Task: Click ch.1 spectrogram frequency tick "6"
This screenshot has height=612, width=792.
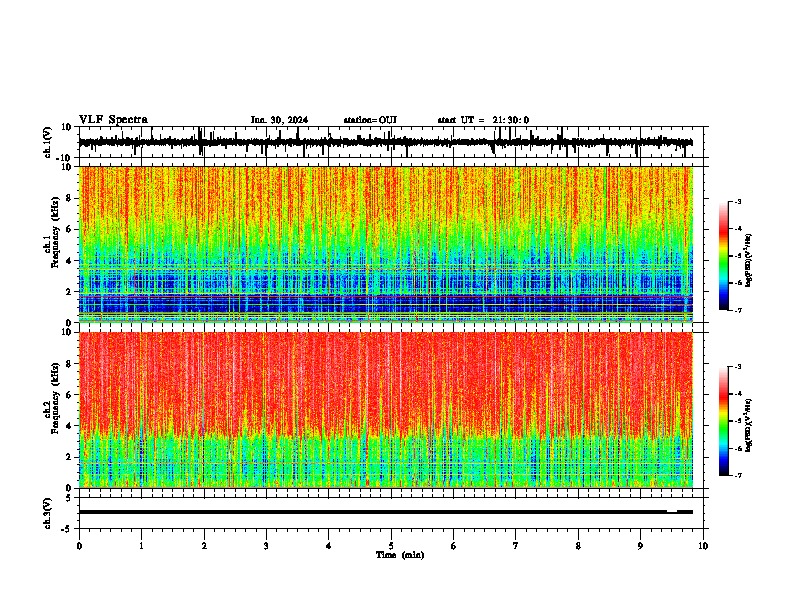Action: (x=70, y=229)
